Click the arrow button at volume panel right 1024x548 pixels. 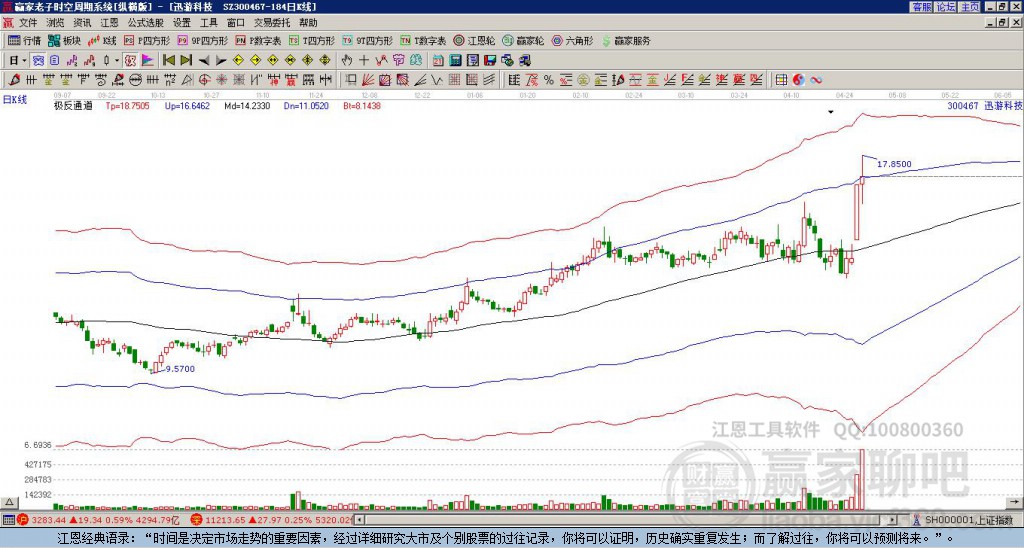[x=1016, y=502]
